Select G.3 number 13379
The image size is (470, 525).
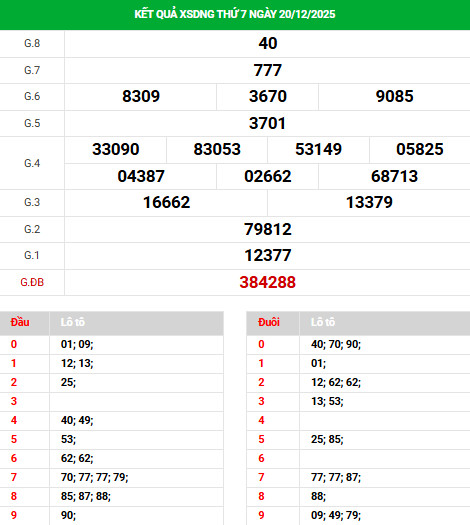point(369,203)
